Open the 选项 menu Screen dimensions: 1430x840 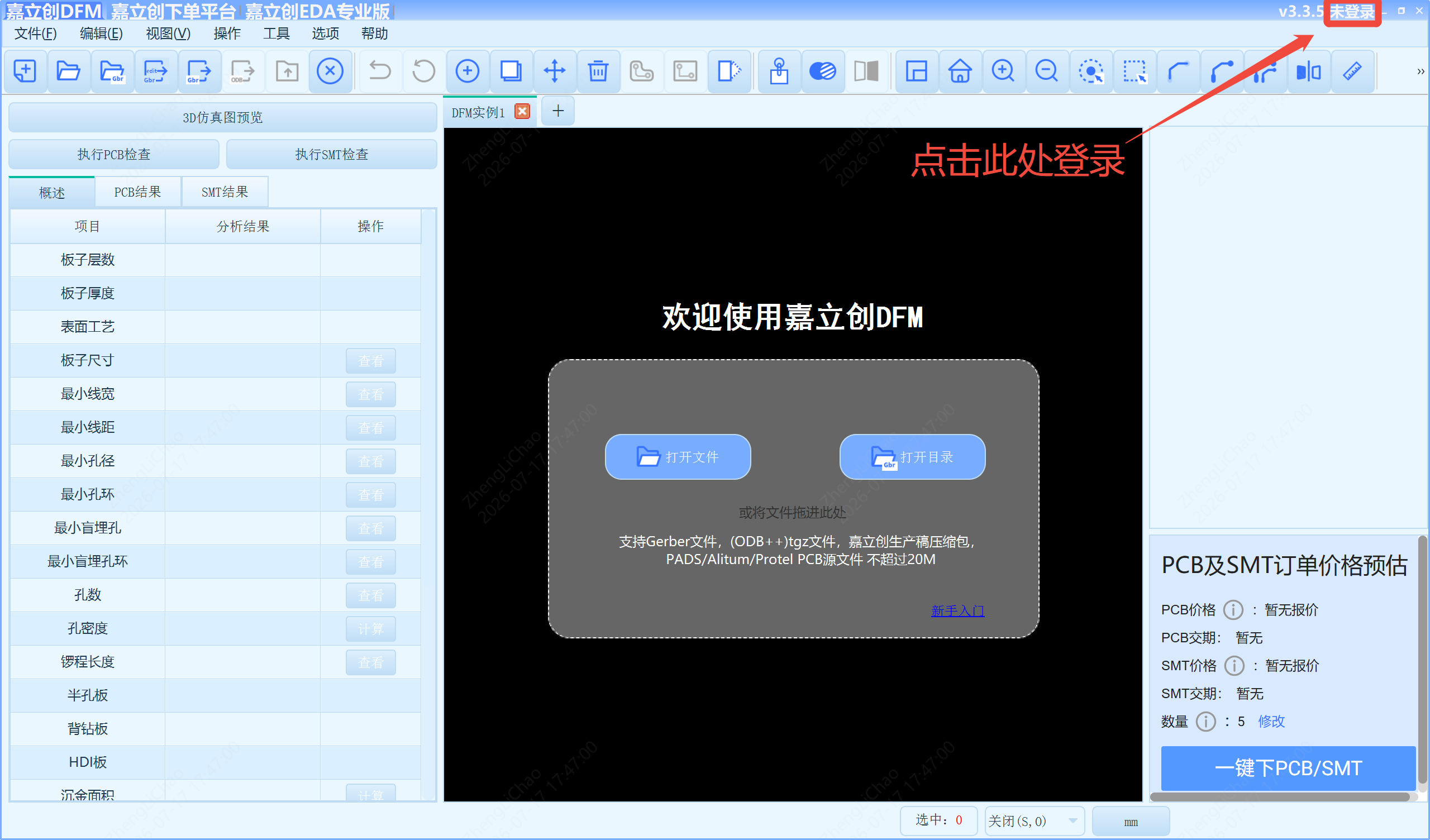click(325, 34)
